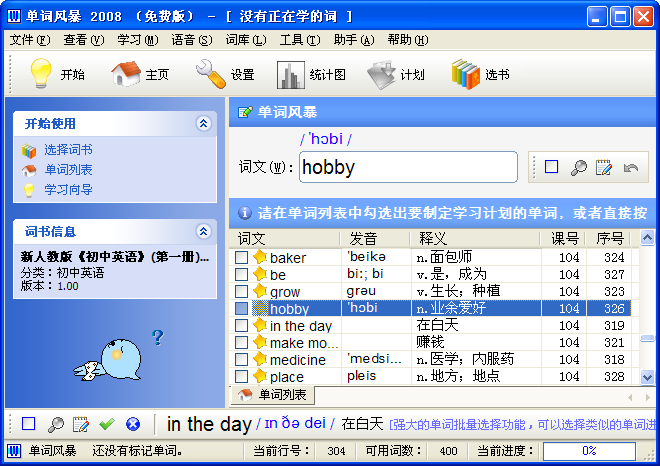660x466 pixels.
Task: Click the green checkmark in the bottom toolbar
Action: click(107, 424)
